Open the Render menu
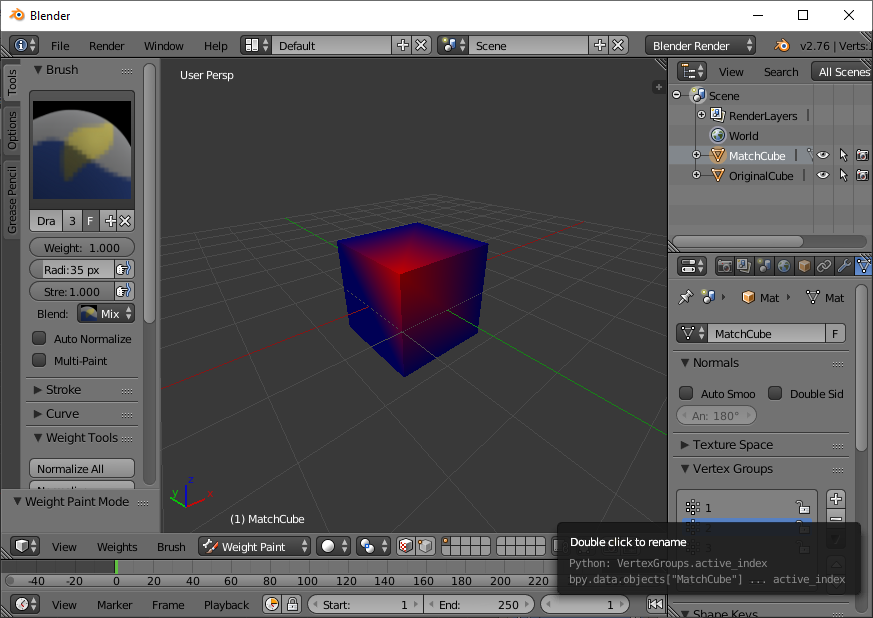 (x=106, y=46)
